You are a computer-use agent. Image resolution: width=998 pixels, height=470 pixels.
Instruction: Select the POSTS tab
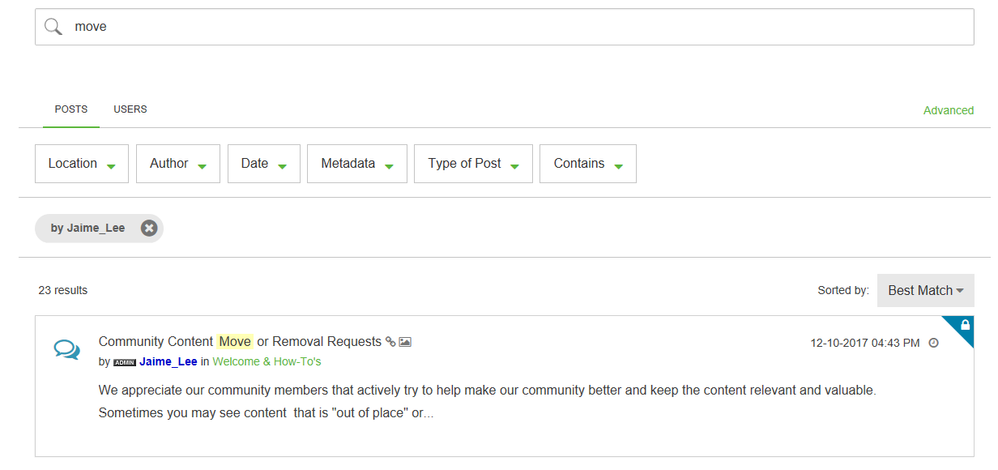click(71, 110)
